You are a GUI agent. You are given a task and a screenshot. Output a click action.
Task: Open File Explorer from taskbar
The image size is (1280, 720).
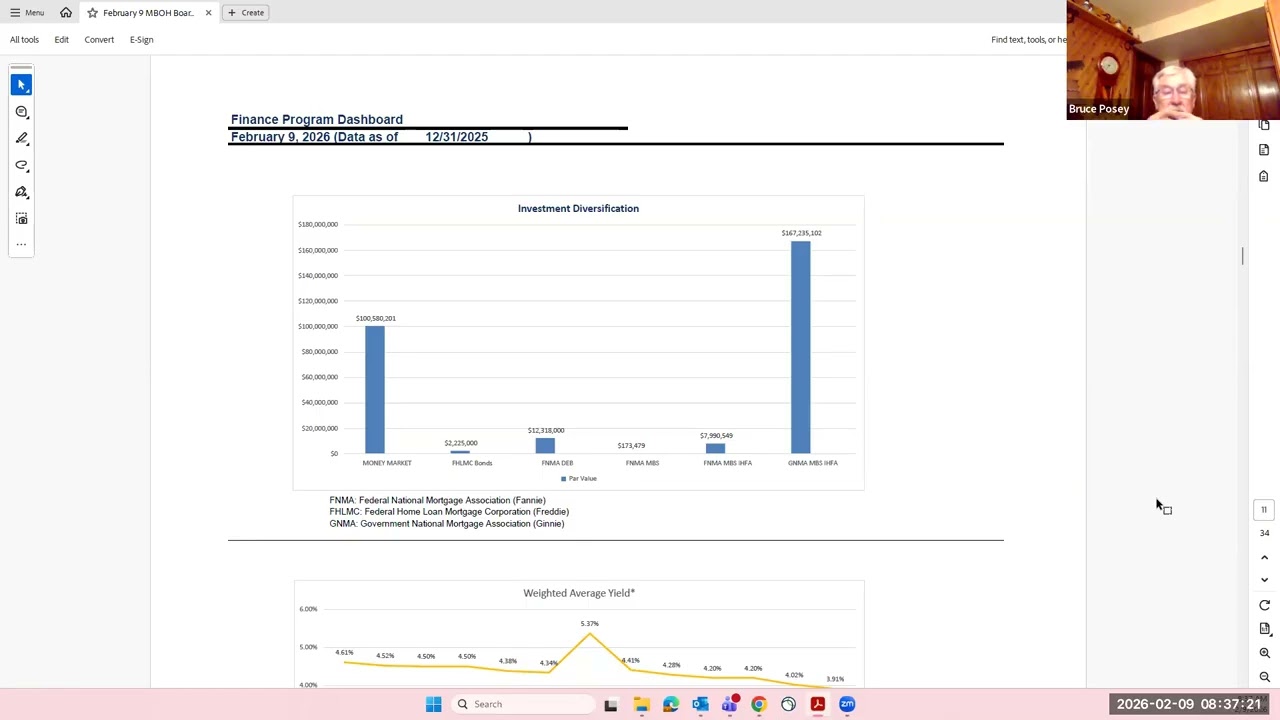(x=641, y=704)
